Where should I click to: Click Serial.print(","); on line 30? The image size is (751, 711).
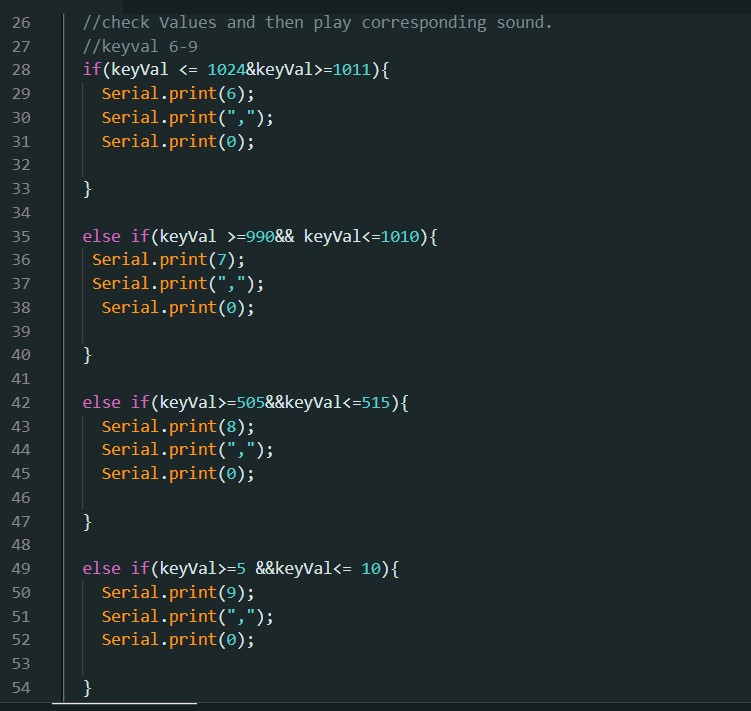[187, 117]
